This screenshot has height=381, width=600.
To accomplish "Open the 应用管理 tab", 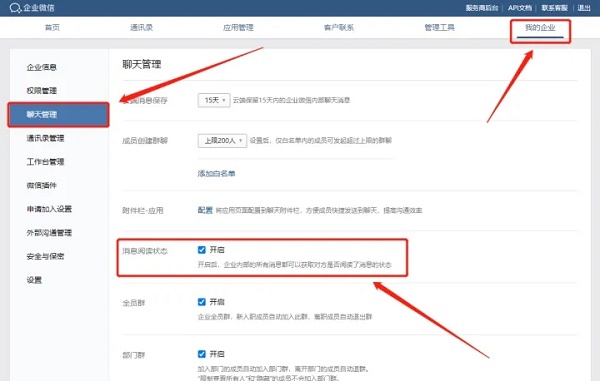I will point(238,28).
